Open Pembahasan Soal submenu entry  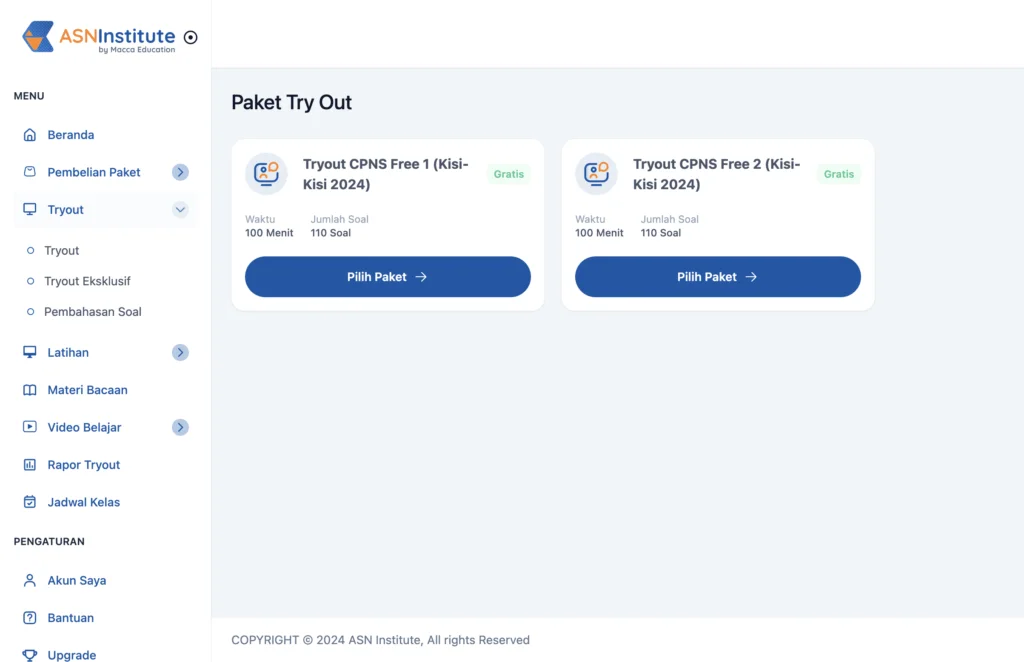click(92, 312)
